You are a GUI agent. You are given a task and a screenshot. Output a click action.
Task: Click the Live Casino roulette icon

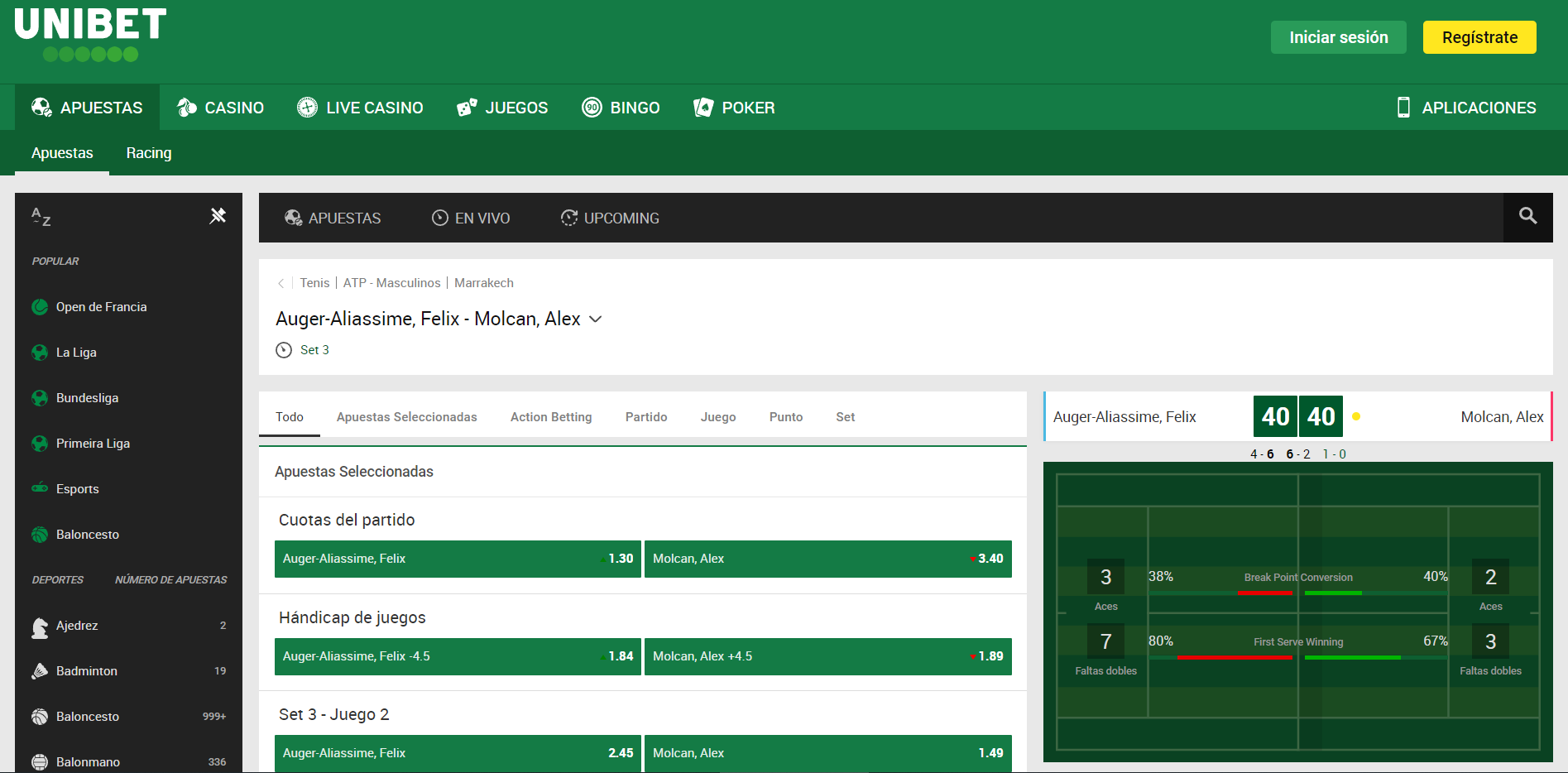click(307, 108)
